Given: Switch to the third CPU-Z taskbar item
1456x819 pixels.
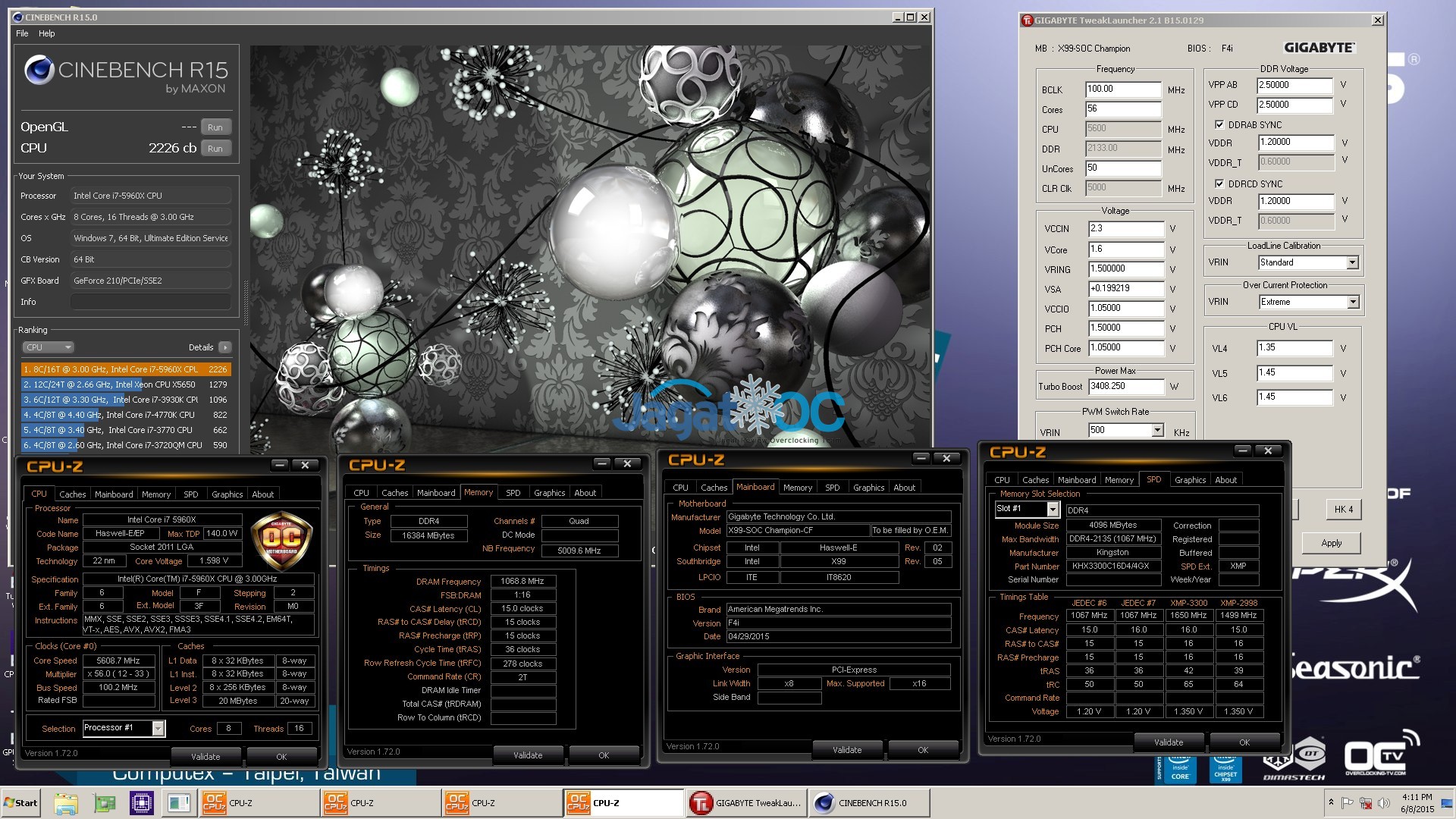Looking at the screenshot, I should coord(502,803).
